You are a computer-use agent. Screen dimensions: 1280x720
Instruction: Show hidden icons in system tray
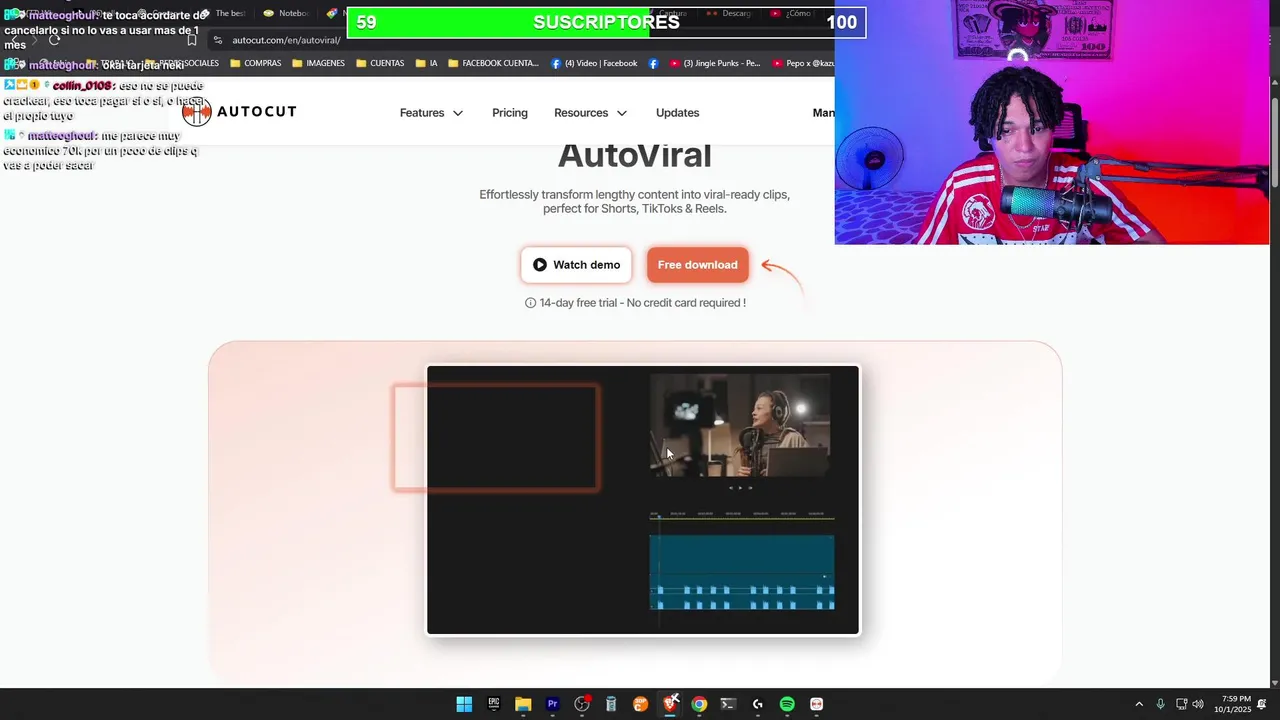tap(1138, 704)
